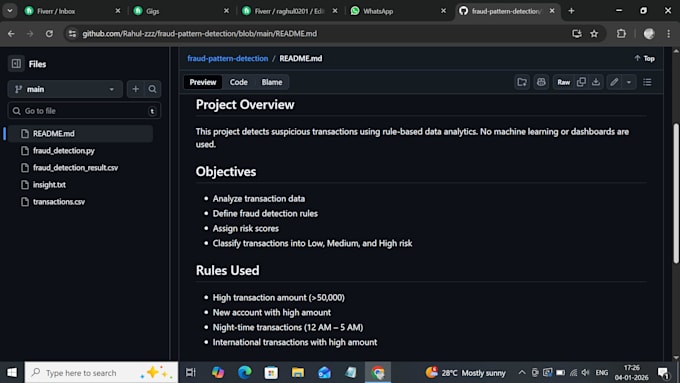Open volume control in system tray
680x383 pixels.
pyautogui.click(x=585, y=372)
